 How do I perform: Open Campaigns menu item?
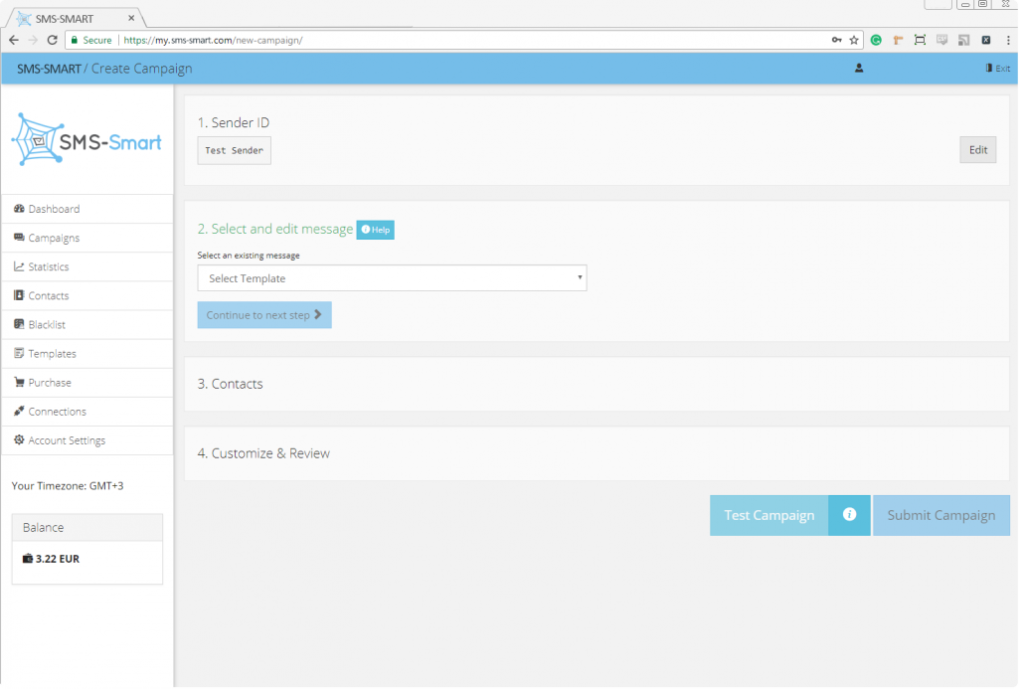tap(88, 239)
